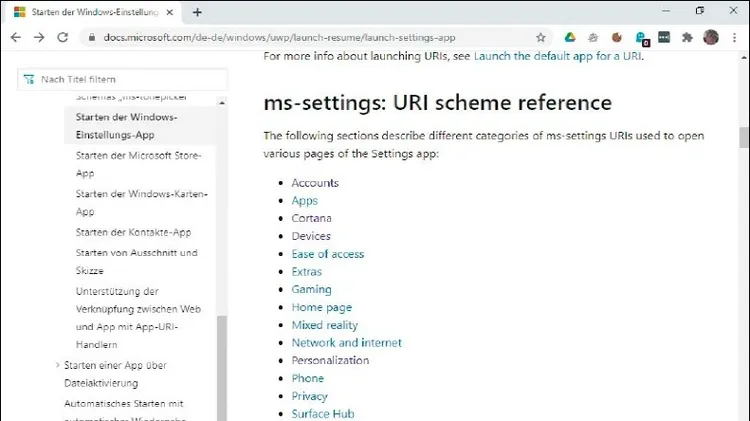750x421 pixels.
Task: Bookmark this page with the star icon
Action: click(x=540, y=37)
